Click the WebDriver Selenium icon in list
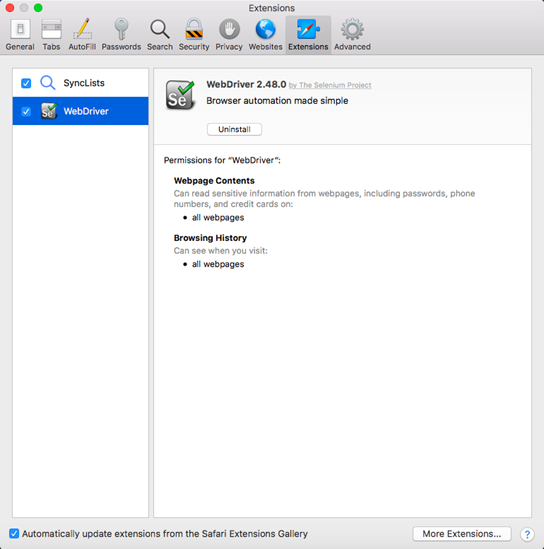Viewport: 544px width, 549px height. 49,111
